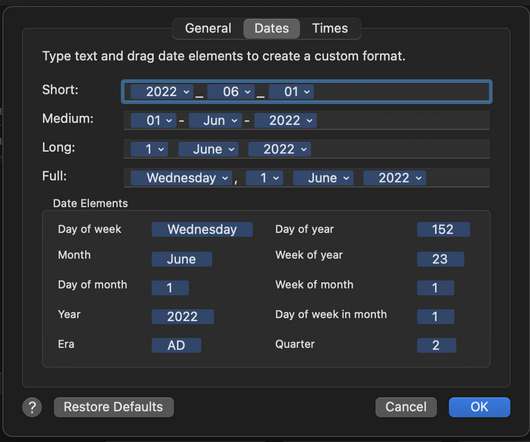
Task: Switch to the Times tab
Action: pyautogui.click(x=330, y=28)
